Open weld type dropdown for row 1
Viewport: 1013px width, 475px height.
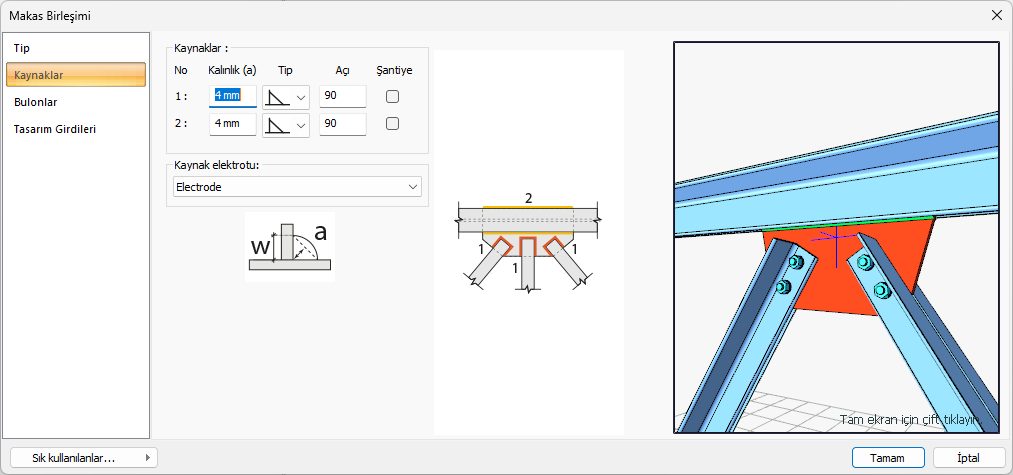(286, 97)
